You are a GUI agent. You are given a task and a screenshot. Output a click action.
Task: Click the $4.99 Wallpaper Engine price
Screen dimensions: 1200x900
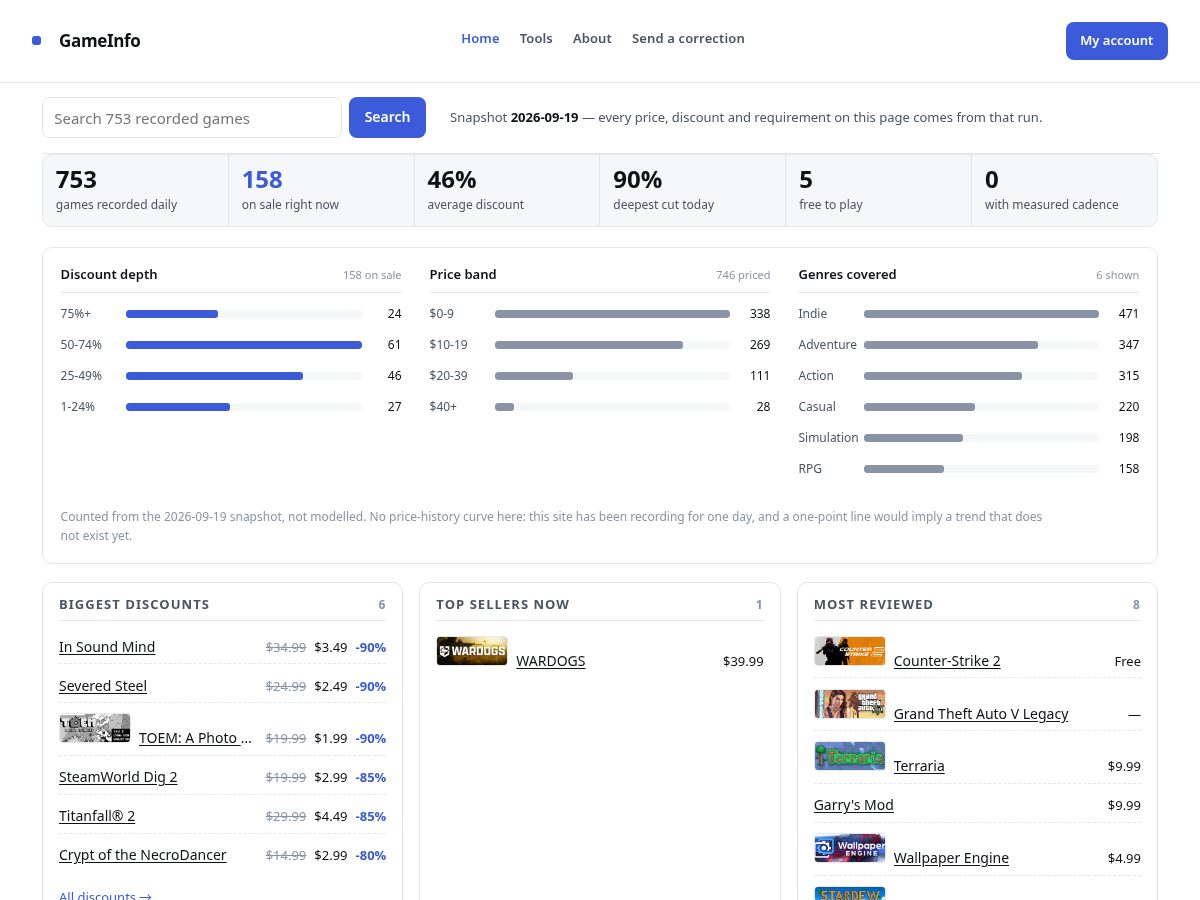coord(1124,858)
